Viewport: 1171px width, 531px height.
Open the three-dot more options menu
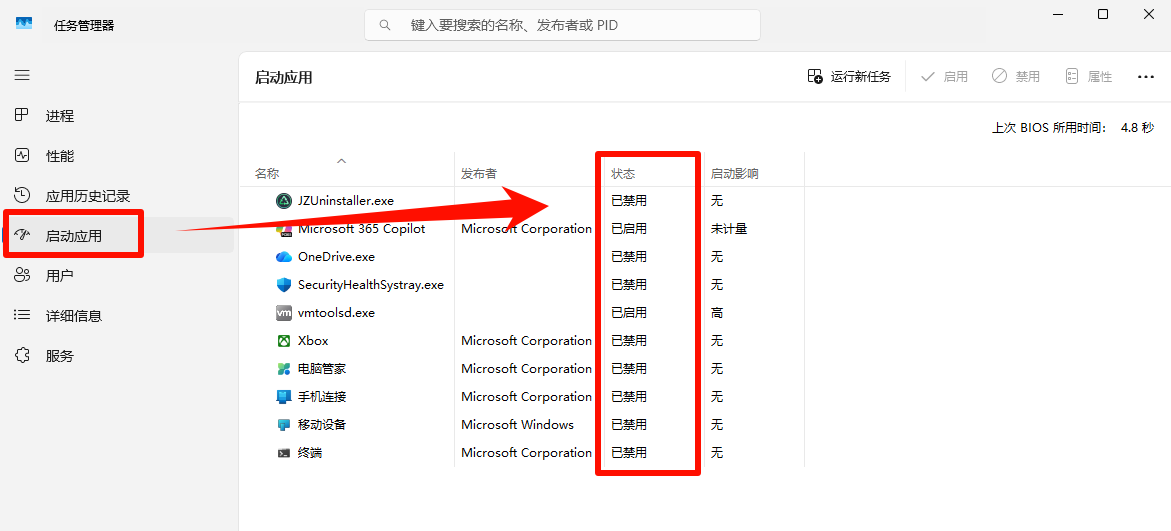tap(1146, 77)
